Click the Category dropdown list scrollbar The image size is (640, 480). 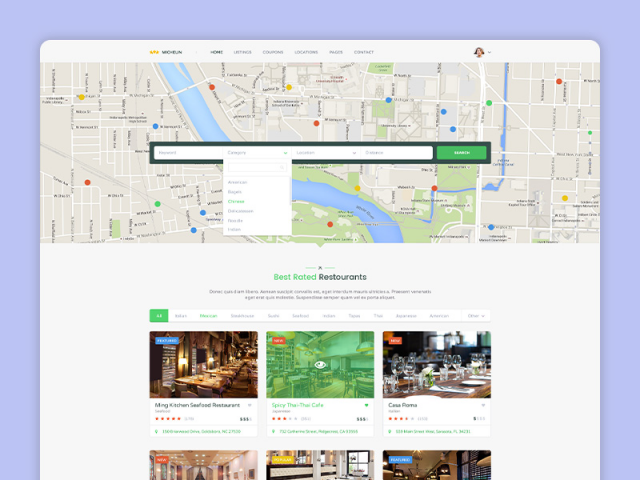tap(290, 191)
